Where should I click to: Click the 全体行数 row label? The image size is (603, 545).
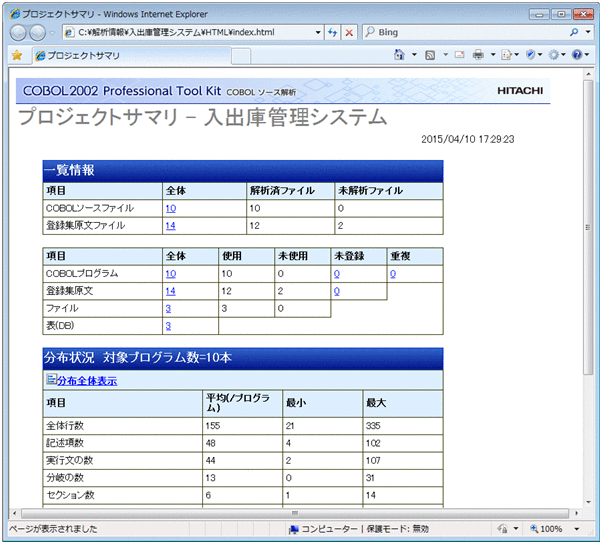(65, 426)
